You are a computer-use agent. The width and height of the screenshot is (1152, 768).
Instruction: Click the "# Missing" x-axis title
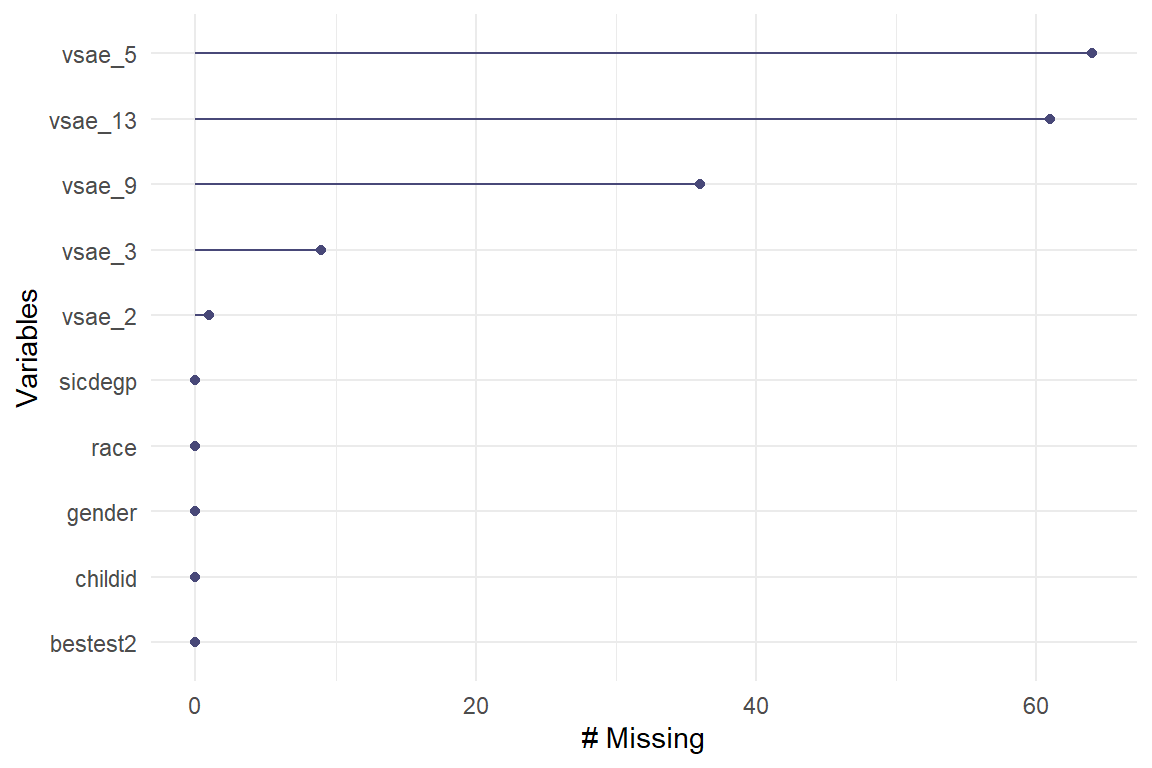coord(643,740)
